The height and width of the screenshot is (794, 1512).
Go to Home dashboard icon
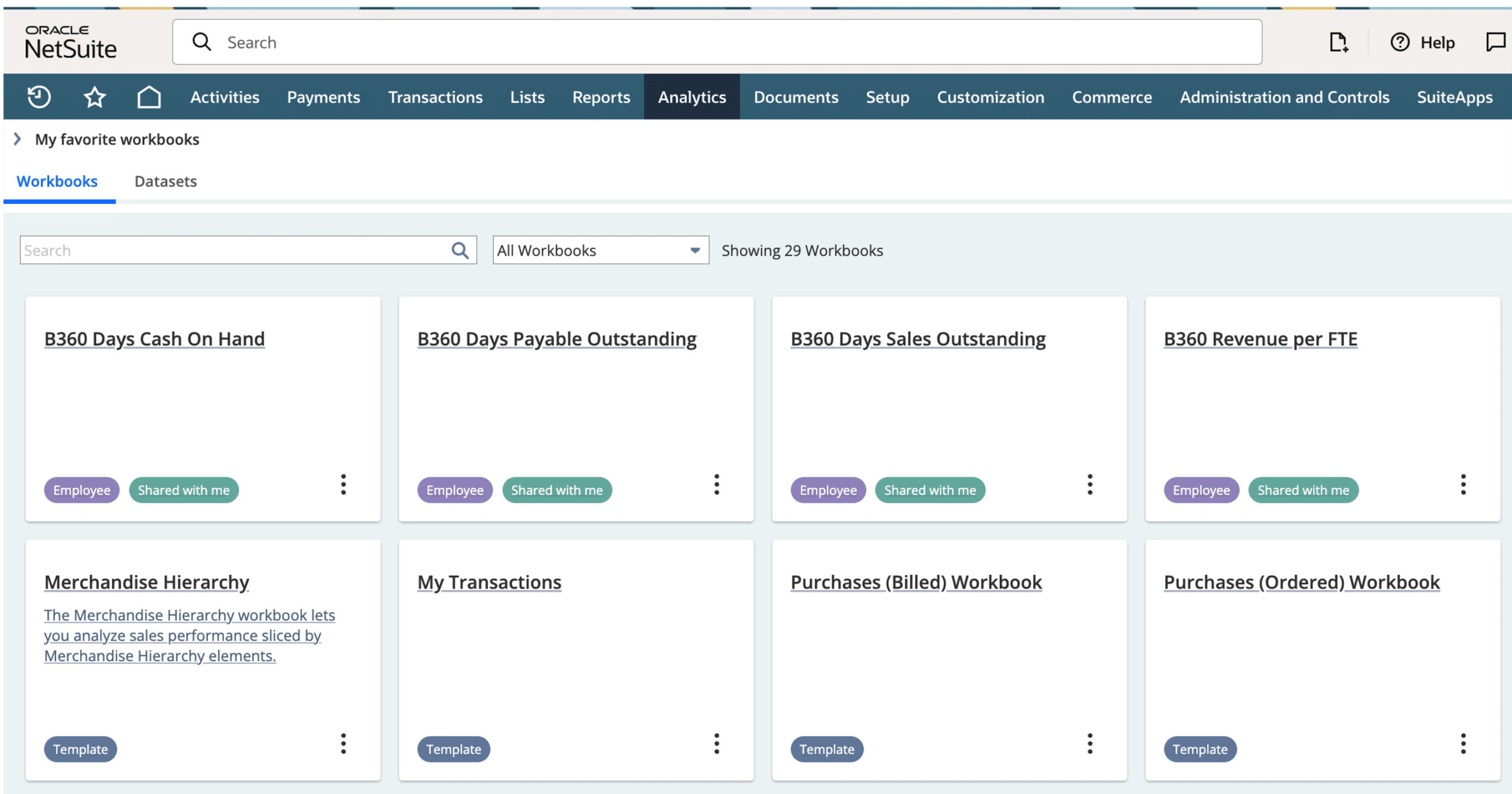tap(149, 97)
